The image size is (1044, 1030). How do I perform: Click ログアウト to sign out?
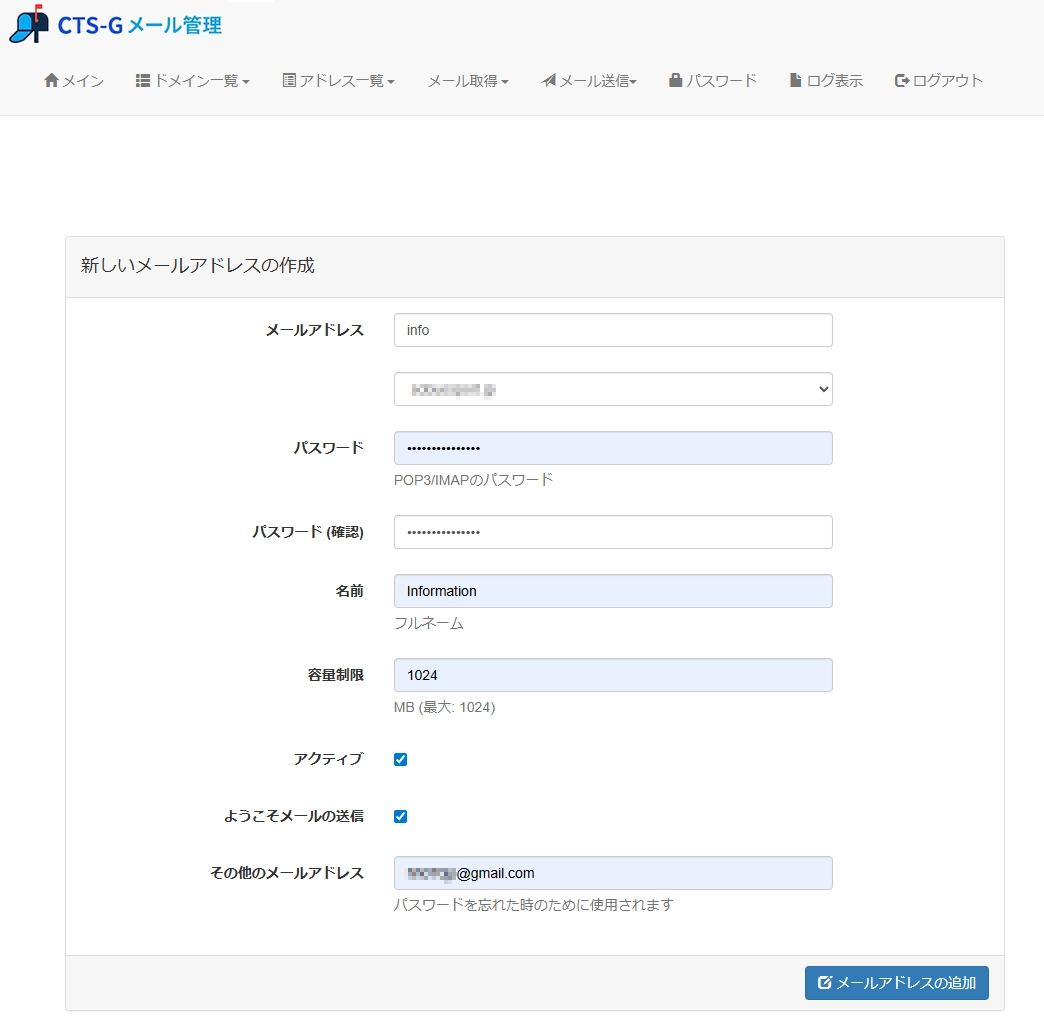(938, 80)
